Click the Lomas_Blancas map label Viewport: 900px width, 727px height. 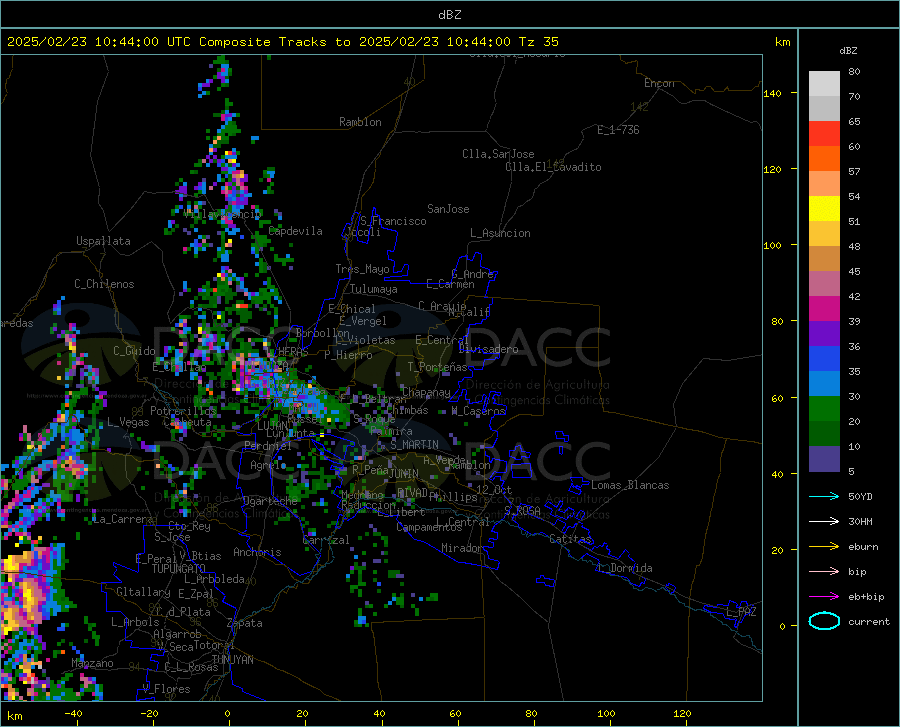tap(630, 485)
